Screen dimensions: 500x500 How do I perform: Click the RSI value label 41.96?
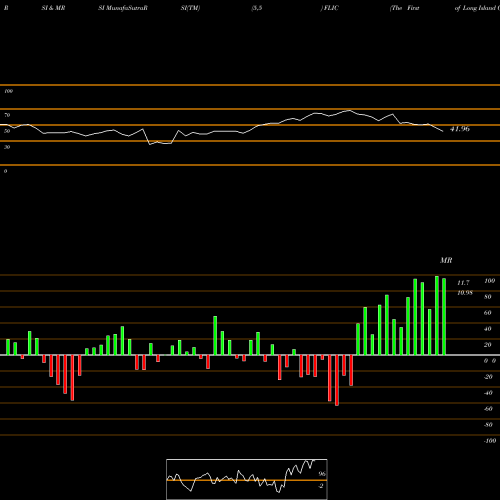coord(460,129)
